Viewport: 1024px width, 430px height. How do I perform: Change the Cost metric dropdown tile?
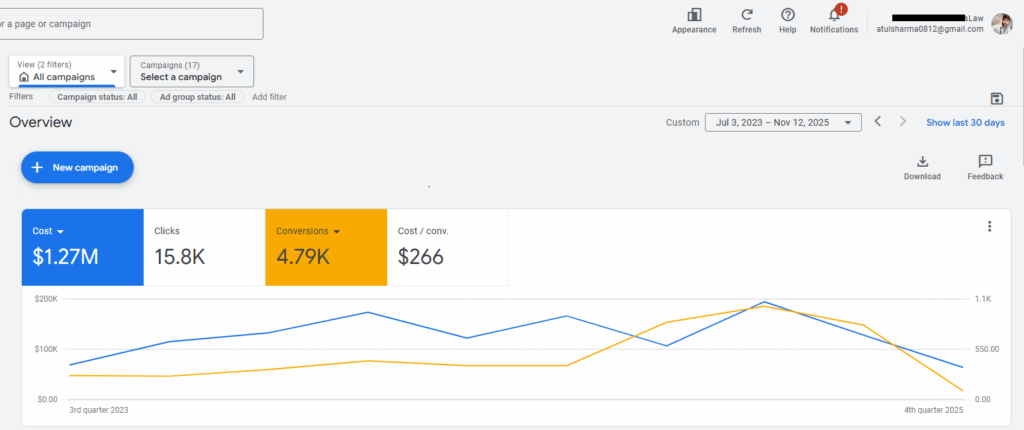click(x=82, y=246)
